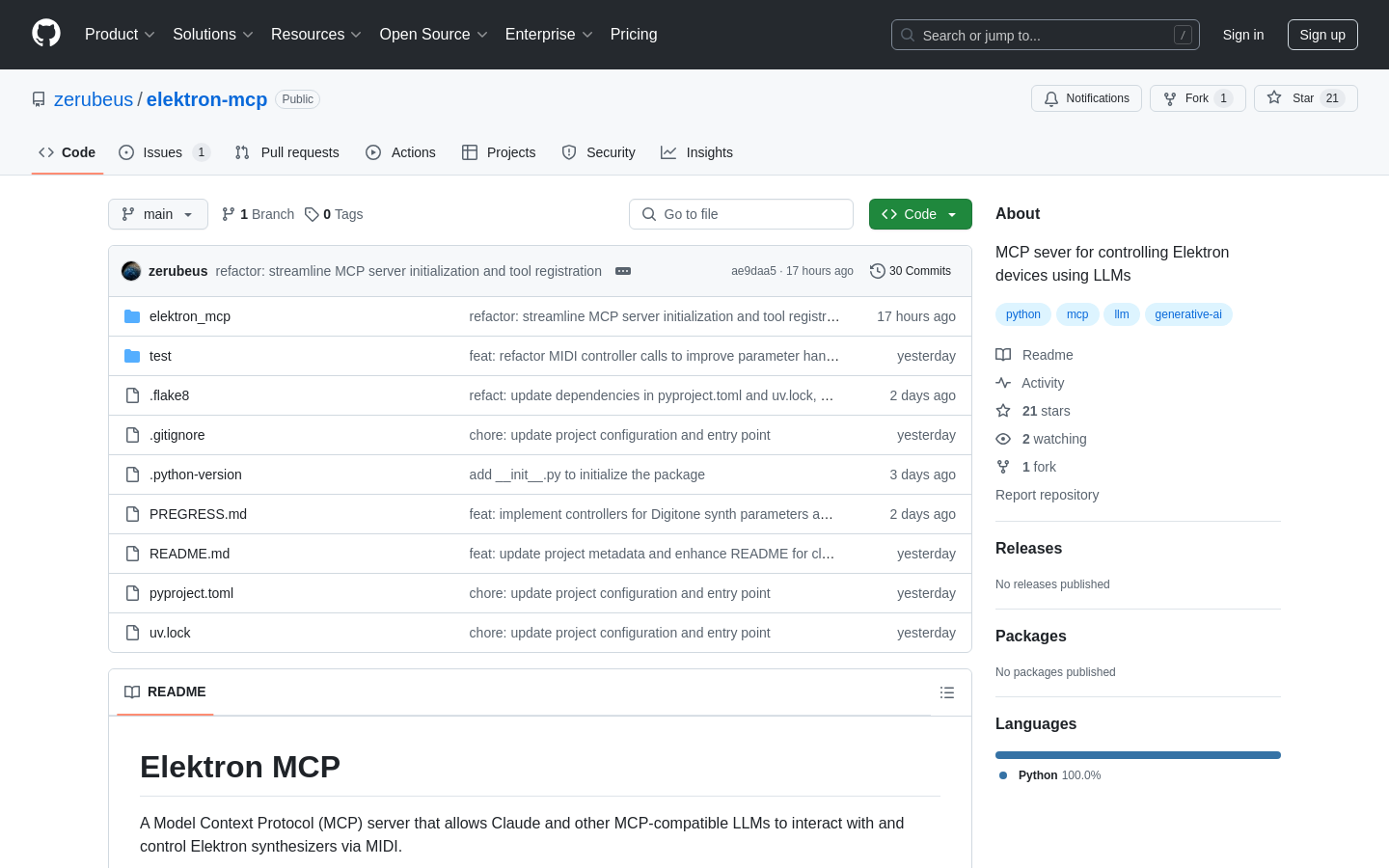
Task: Click zerubeus avatar in commit row
Action: (131, 271)
